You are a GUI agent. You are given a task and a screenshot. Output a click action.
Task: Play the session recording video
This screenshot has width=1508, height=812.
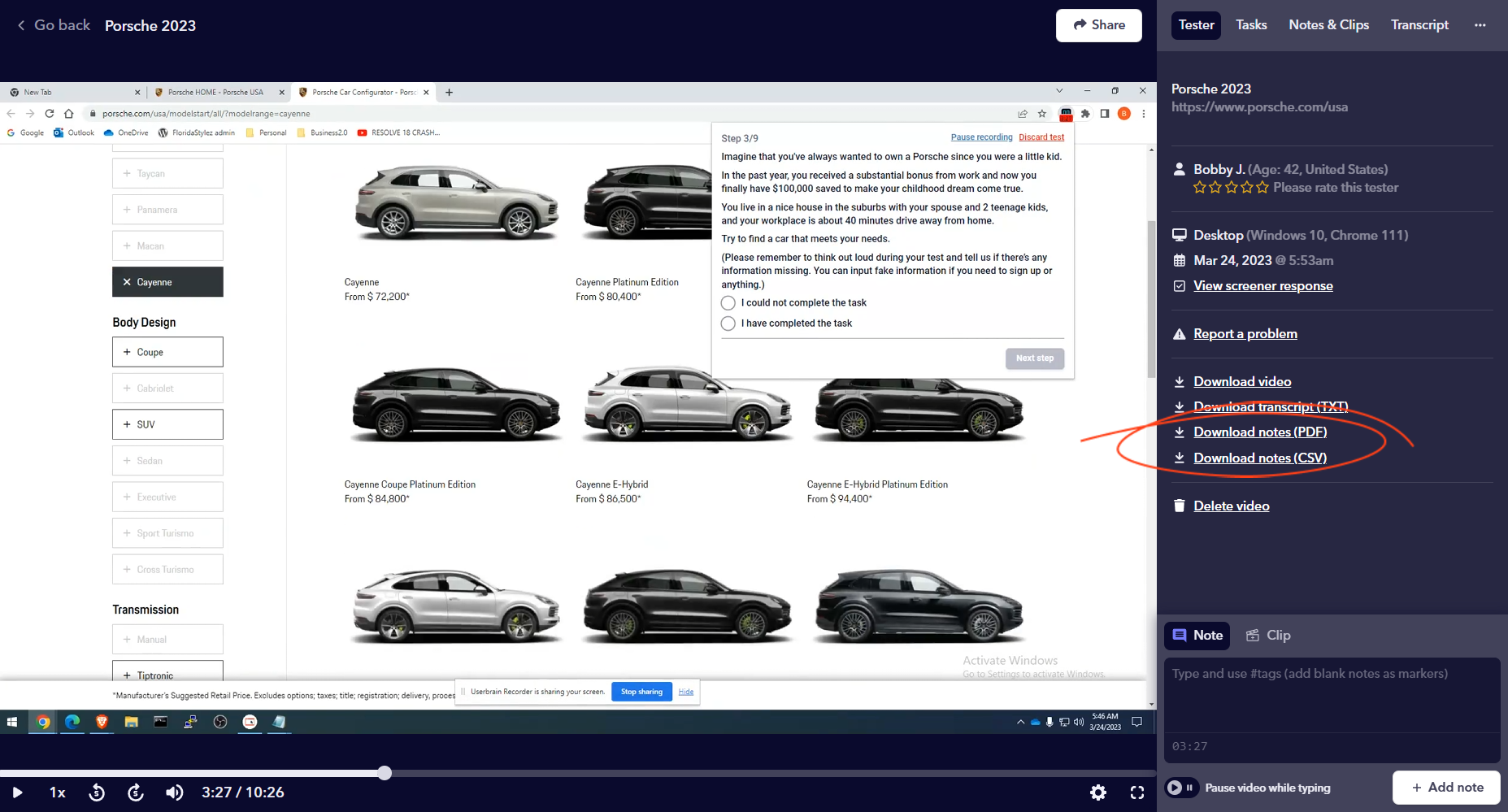pos(17,792)
